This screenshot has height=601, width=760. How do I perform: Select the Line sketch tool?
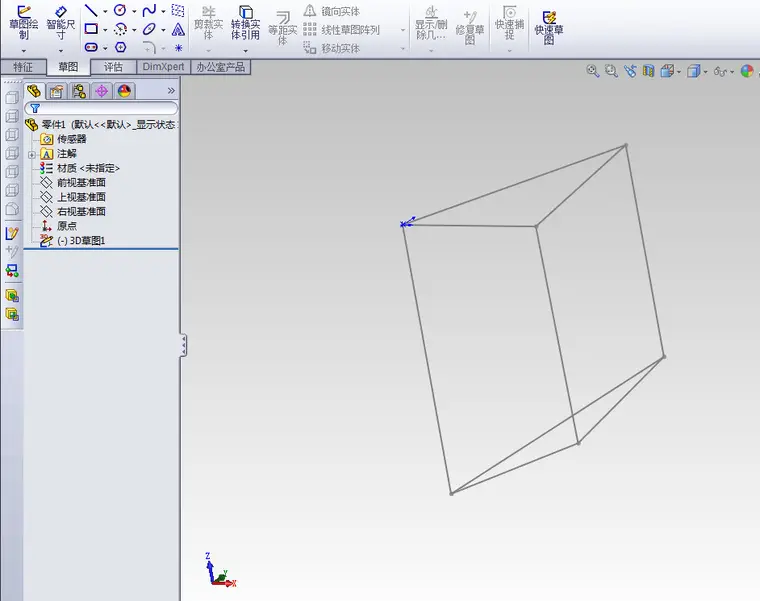(x=91, y=10)
